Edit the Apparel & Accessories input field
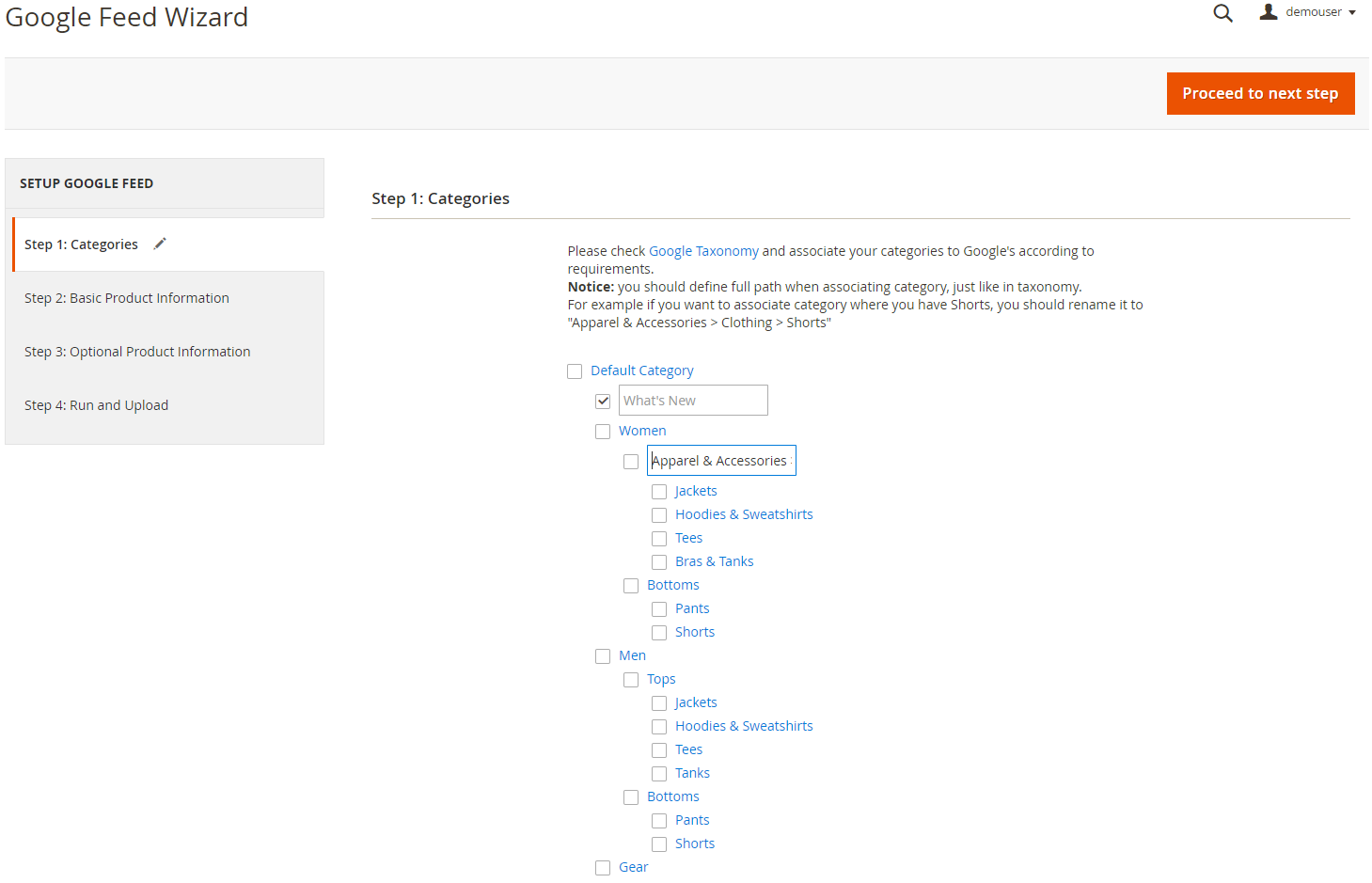This screenshot has height=883, width=1372. point(721,461)
